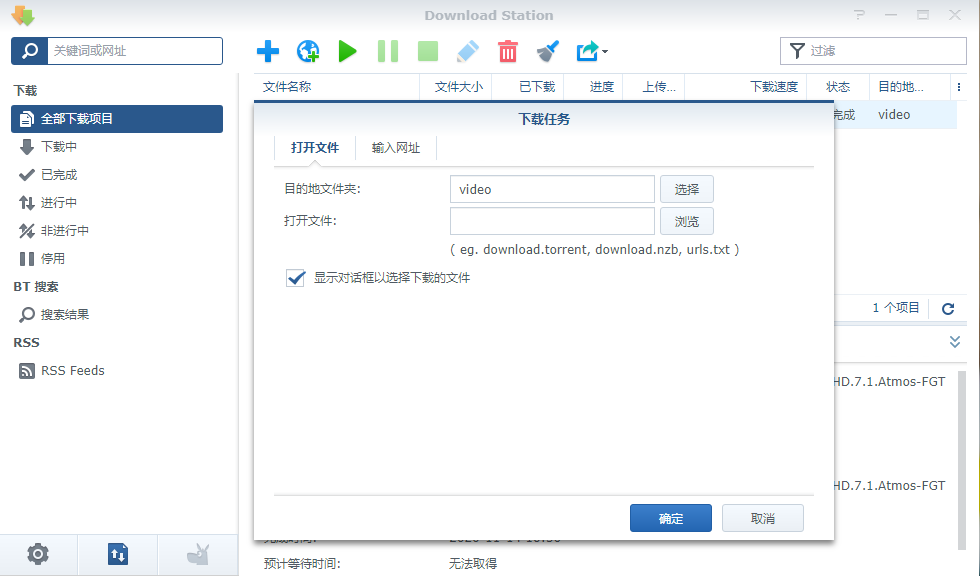
Task: Open RSS Feeds in the sidebar
Action: 117,370
